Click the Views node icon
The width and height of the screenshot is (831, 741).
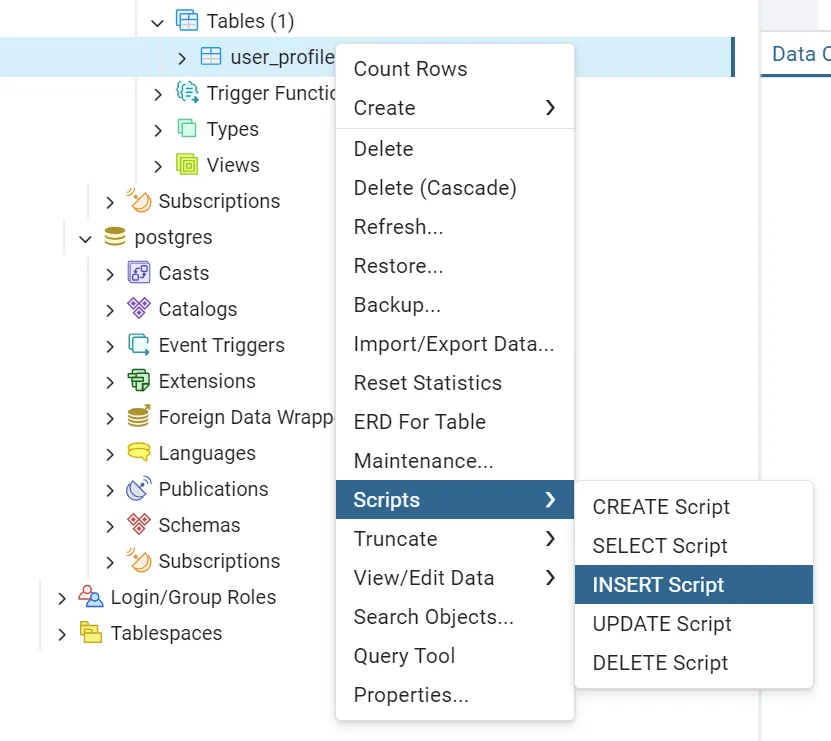click(x=187, y=165)
